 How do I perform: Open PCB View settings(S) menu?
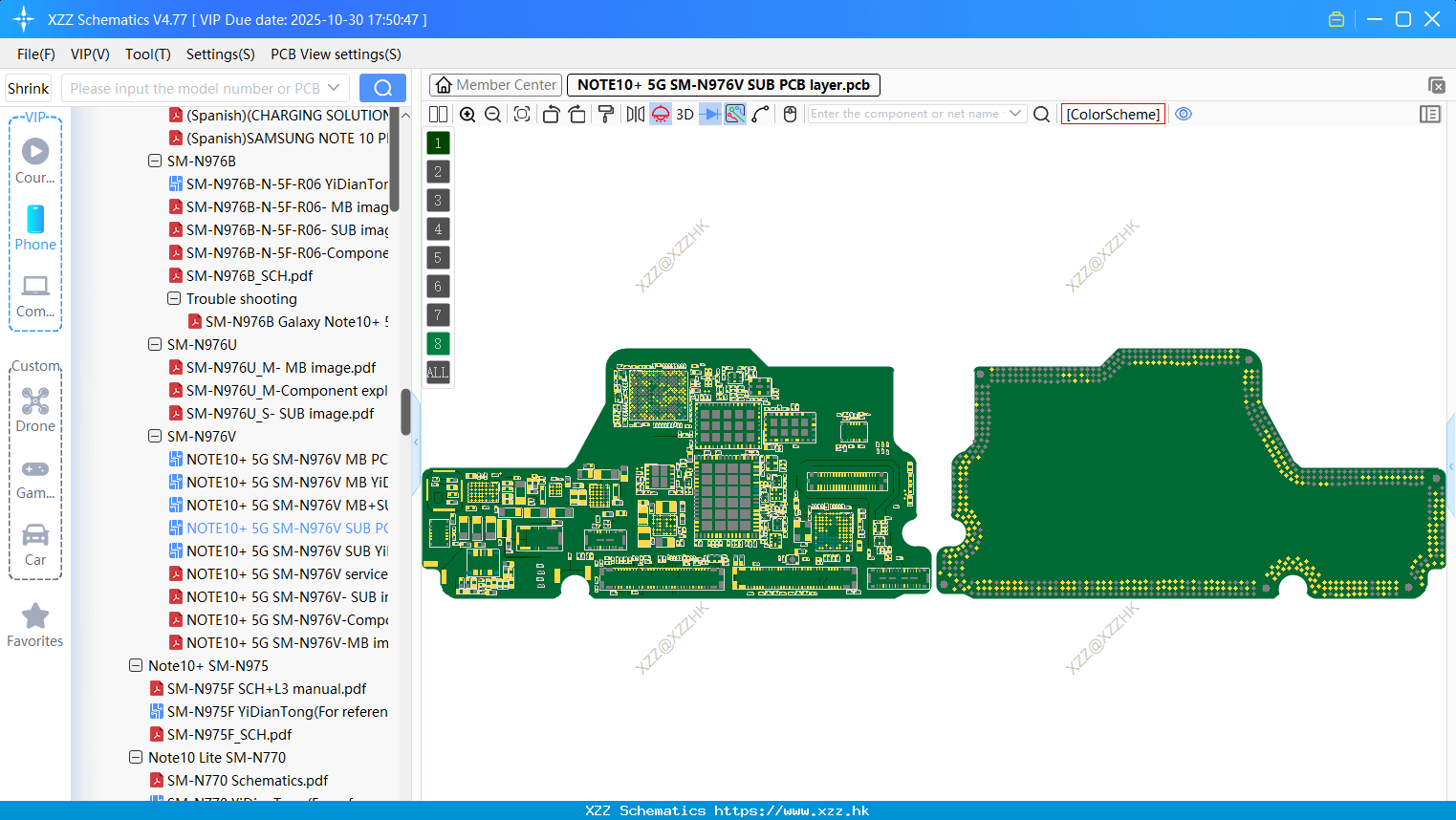(x=336, y=54)
